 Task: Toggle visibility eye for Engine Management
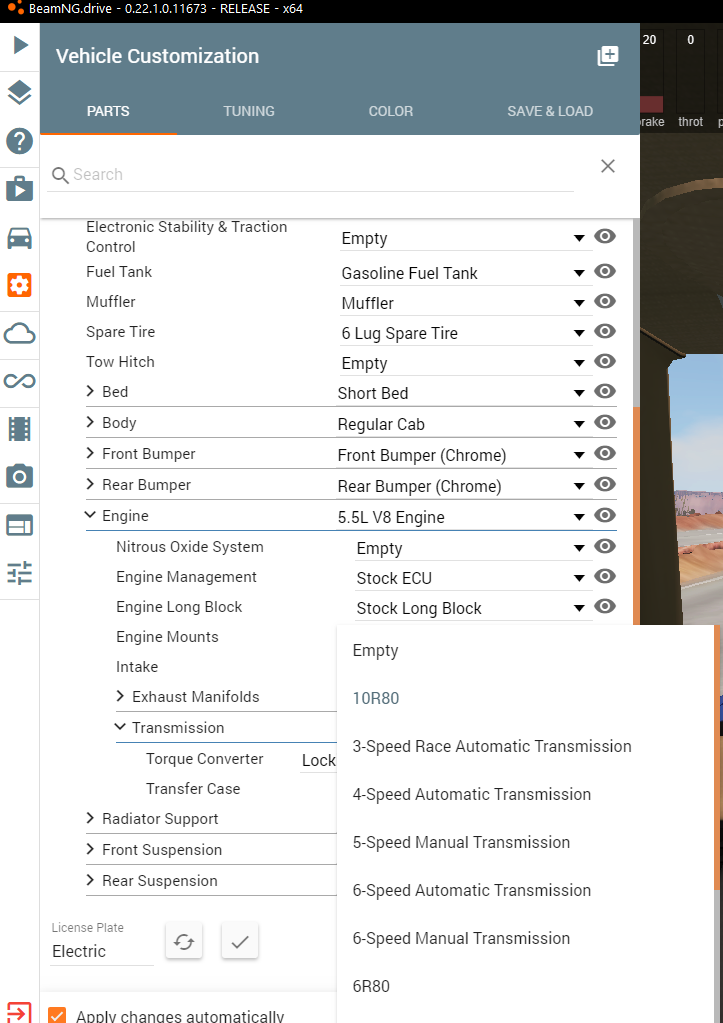coord(605,576)
